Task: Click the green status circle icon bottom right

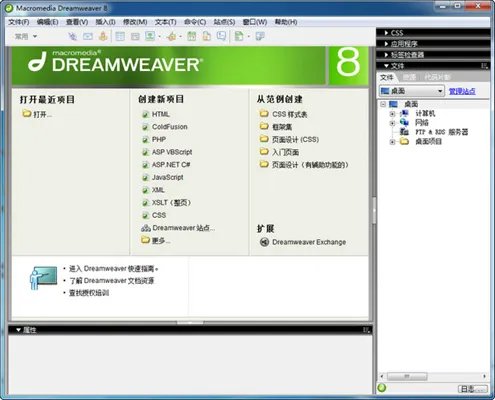Action: click(x=382, y=388)
